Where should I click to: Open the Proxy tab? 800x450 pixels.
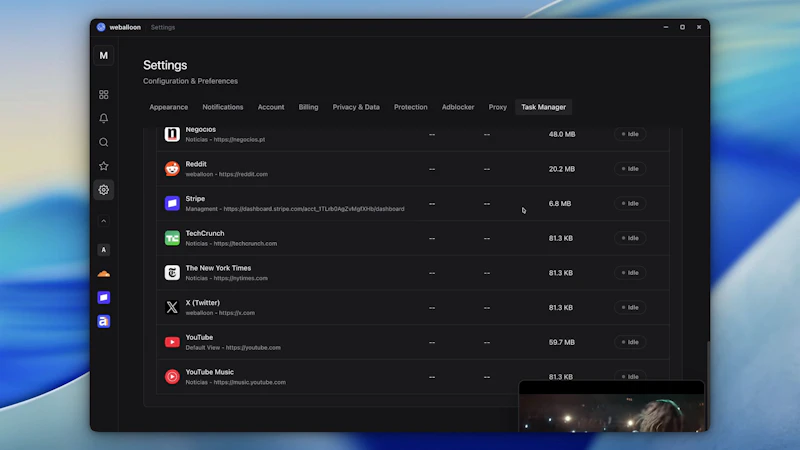click(497, 107)
